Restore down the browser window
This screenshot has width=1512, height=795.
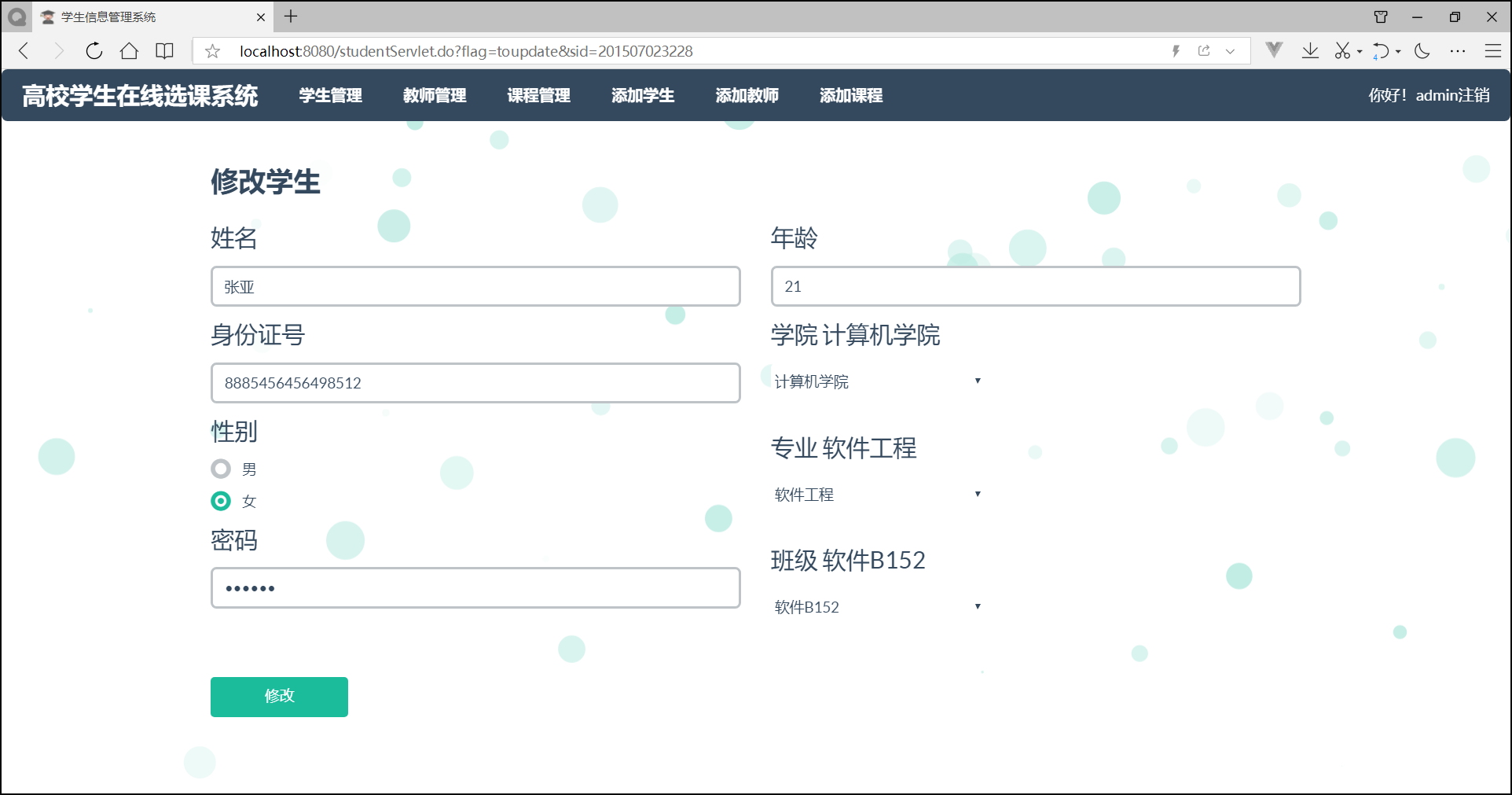tap(1455, 17)
